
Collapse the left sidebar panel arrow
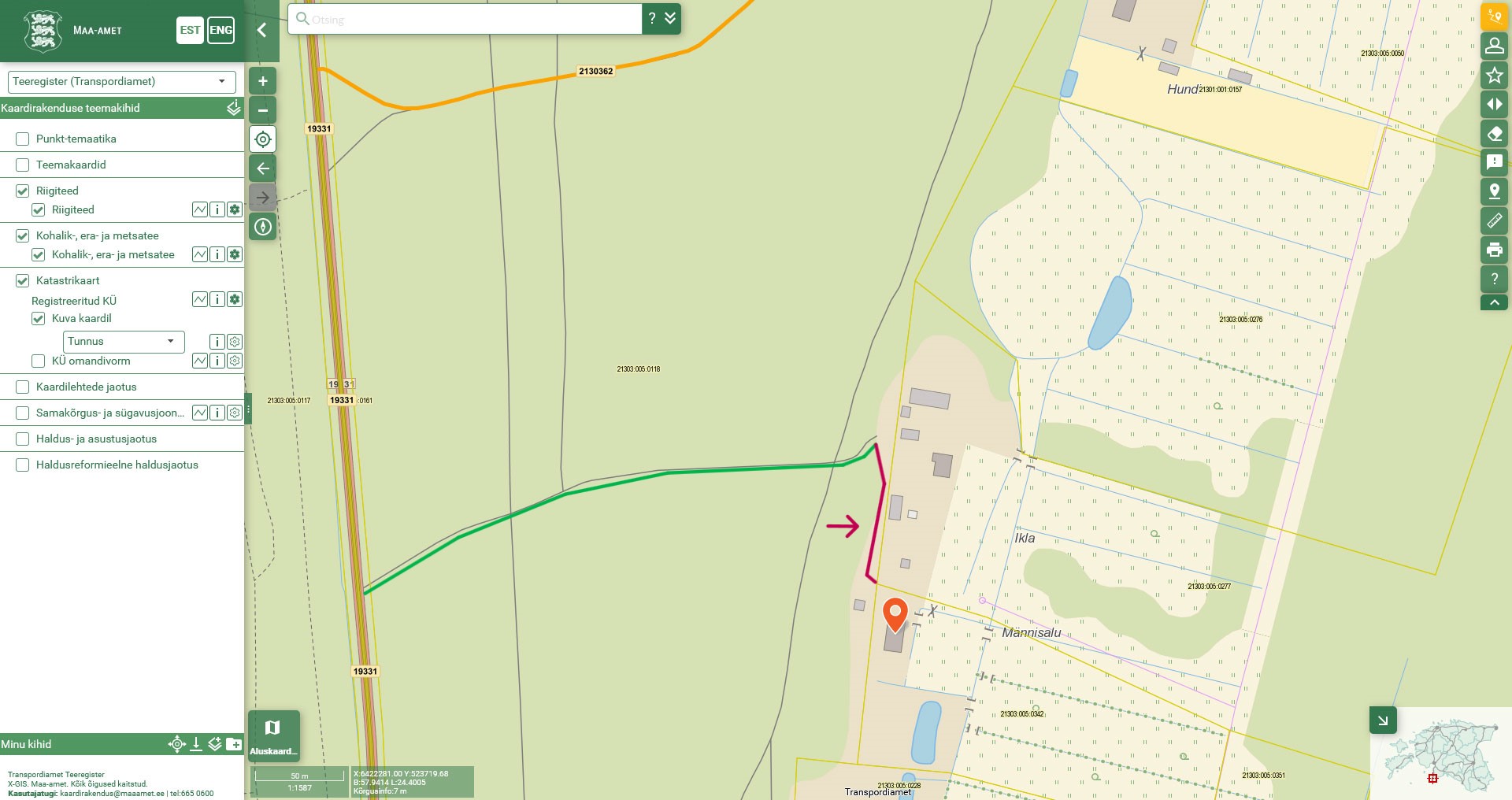pos(262,31)
